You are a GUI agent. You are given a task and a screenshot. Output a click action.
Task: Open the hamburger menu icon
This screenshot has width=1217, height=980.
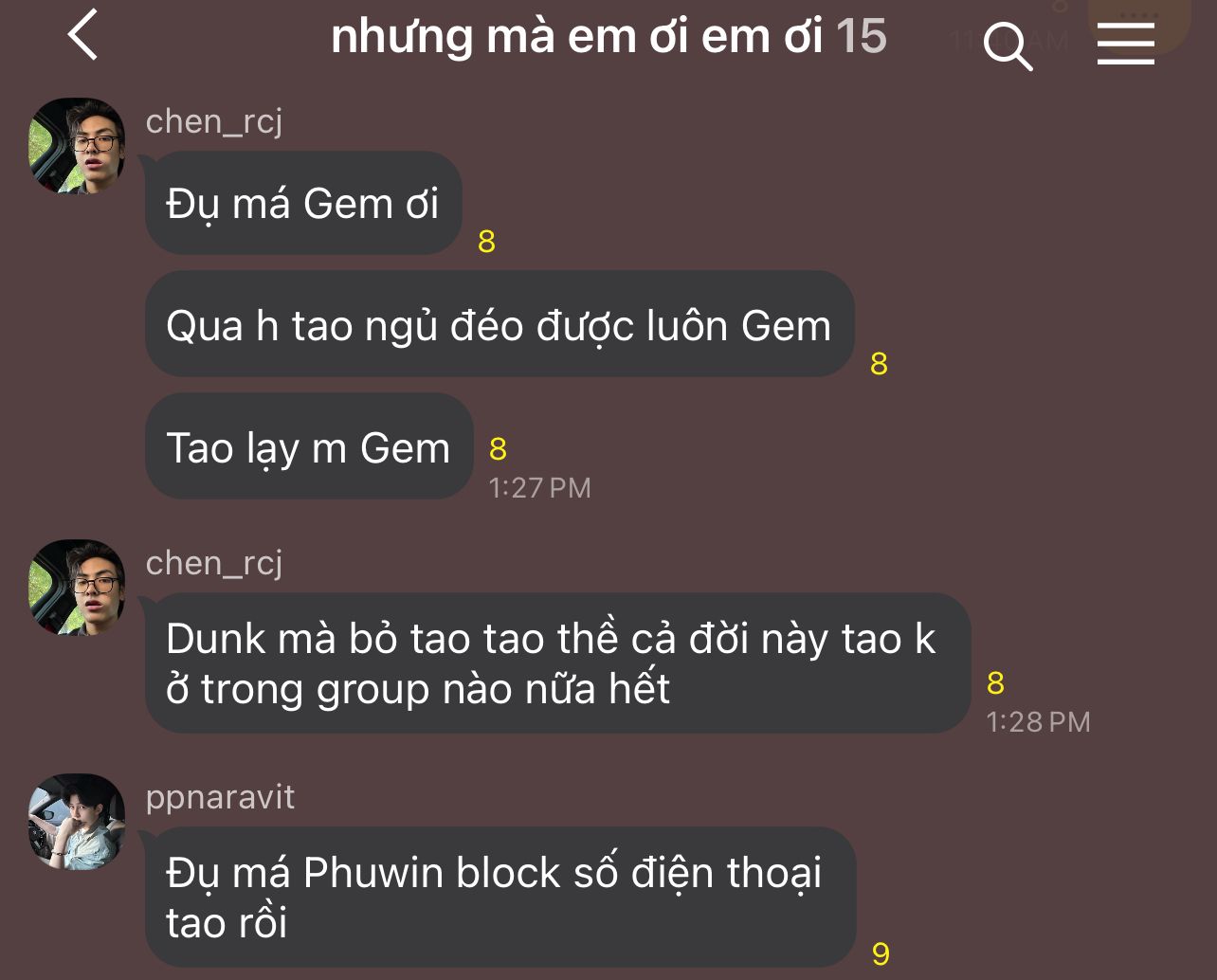pos(1126,44)
